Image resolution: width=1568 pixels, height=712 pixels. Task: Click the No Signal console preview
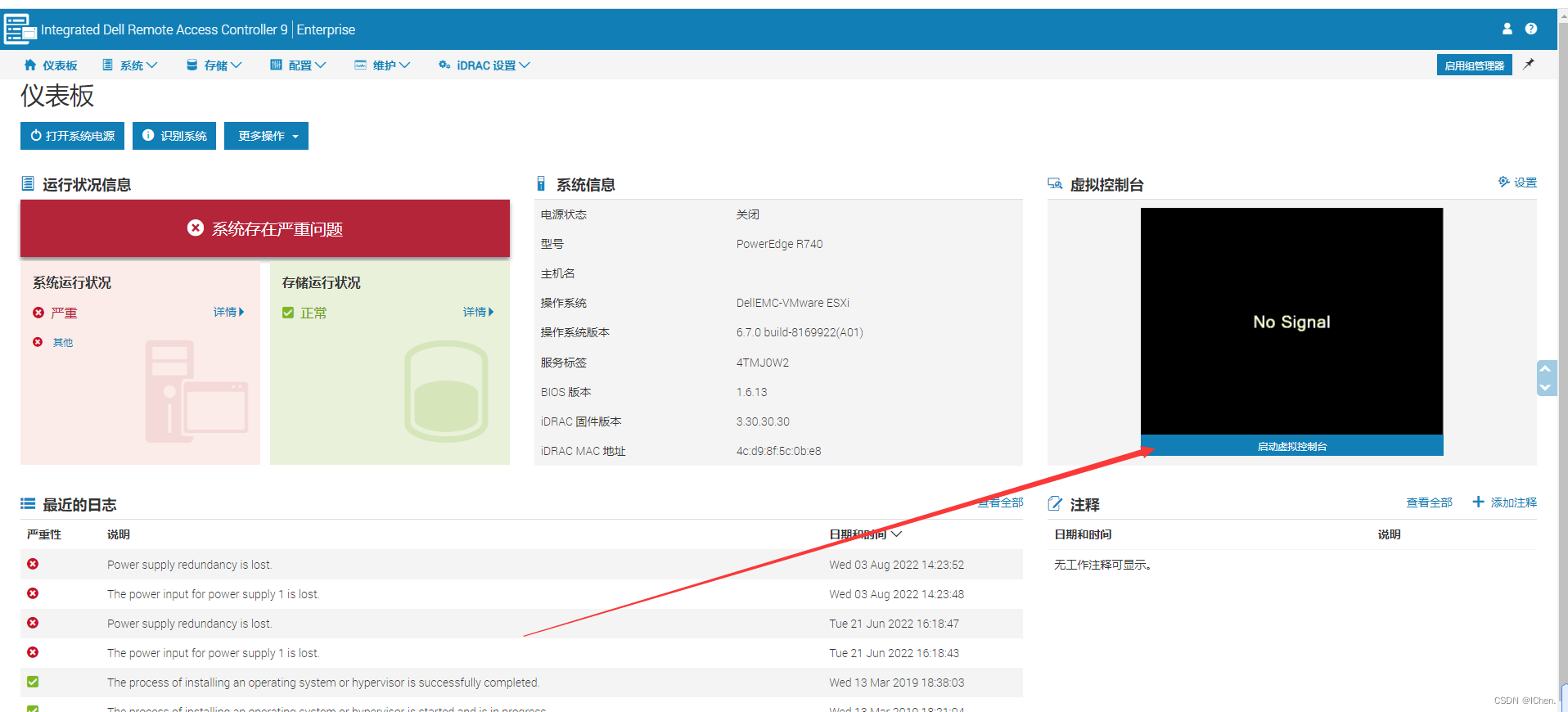1291,321
